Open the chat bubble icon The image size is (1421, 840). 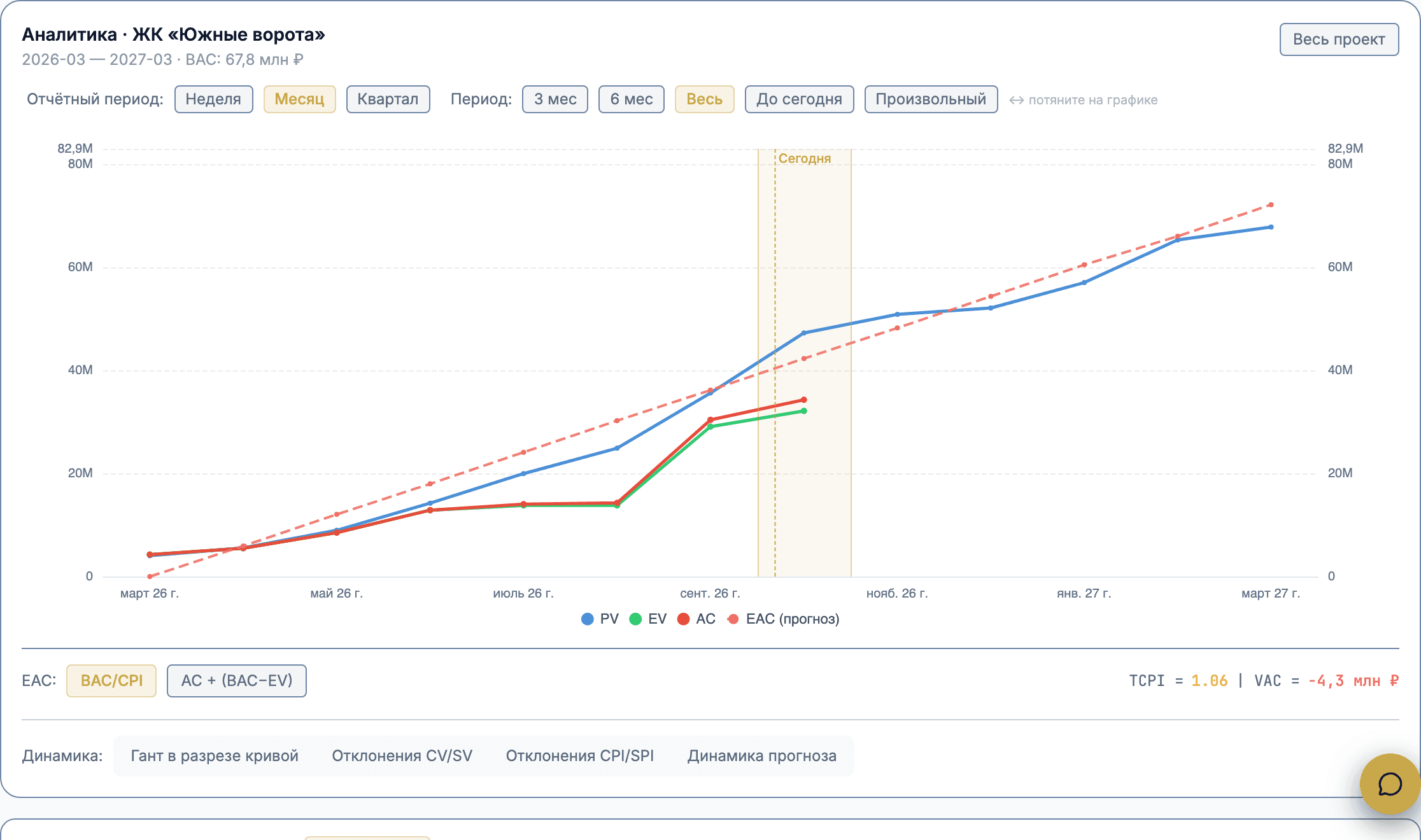[1390, 784]
